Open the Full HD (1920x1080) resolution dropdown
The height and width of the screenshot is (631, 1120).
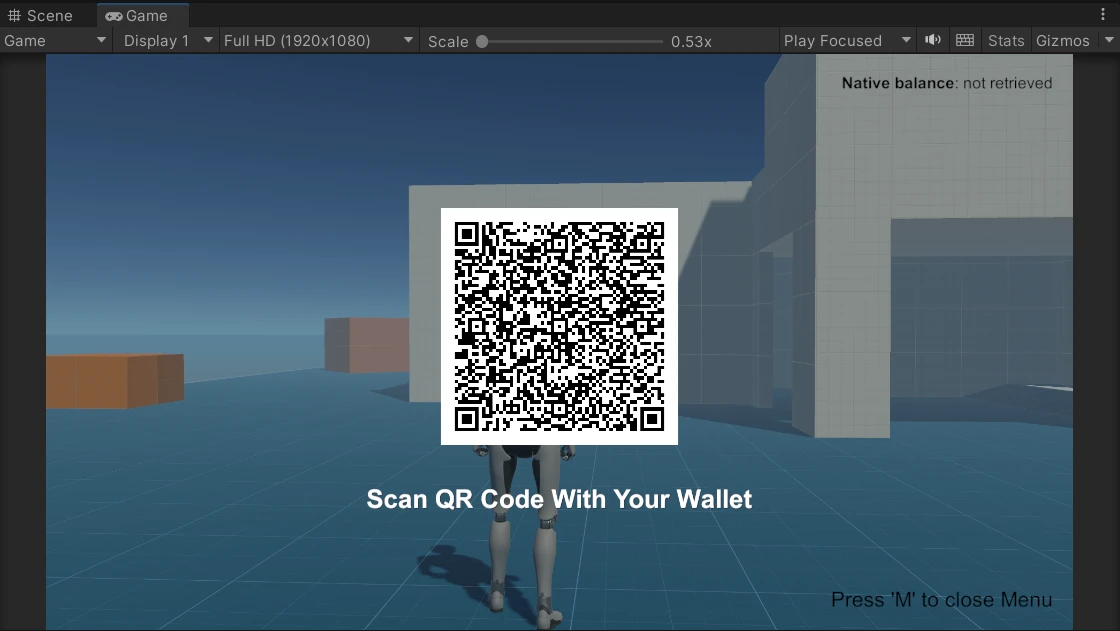(318, 40)
